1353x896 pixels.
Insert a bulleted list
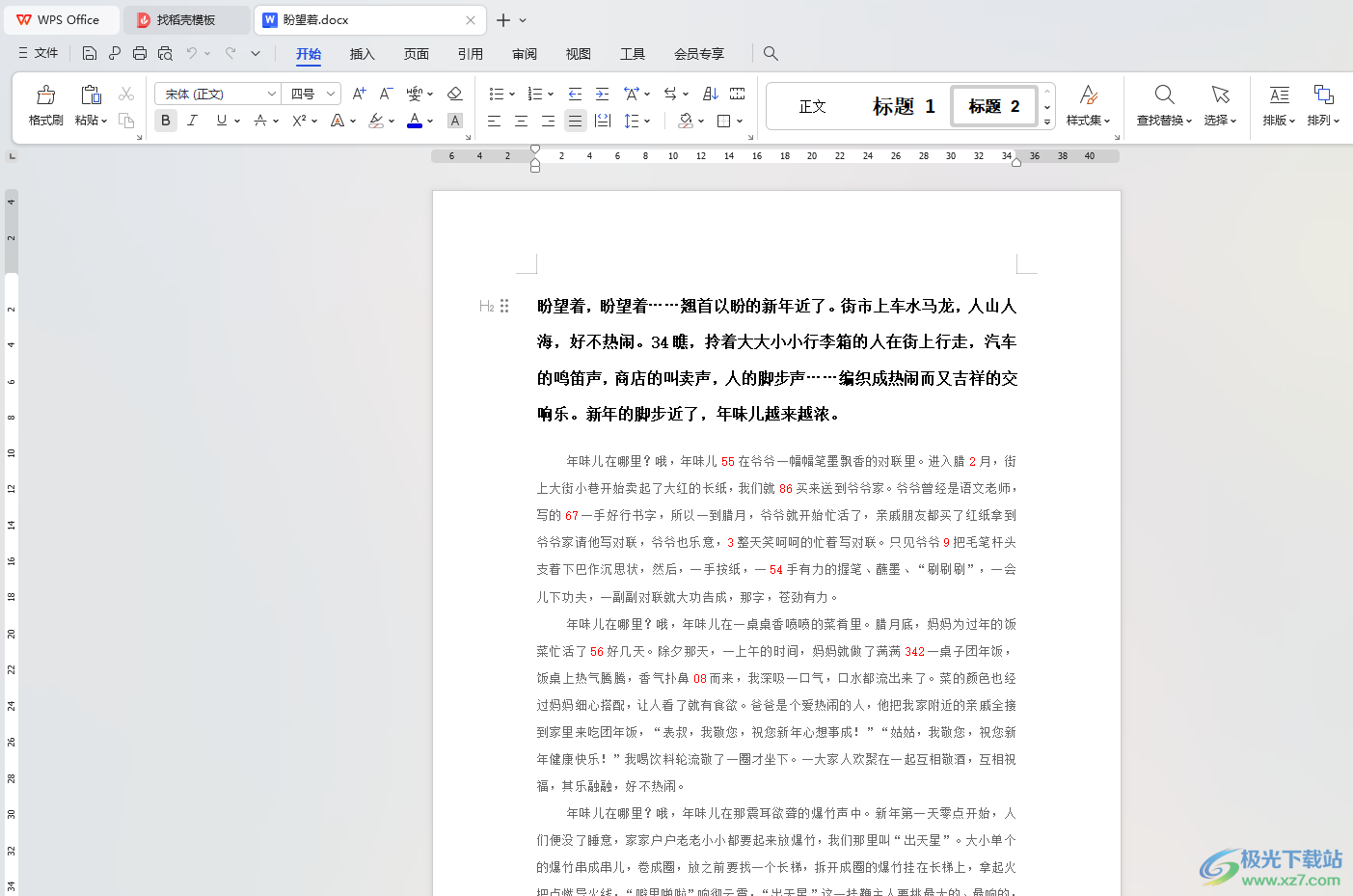[496, 94]
